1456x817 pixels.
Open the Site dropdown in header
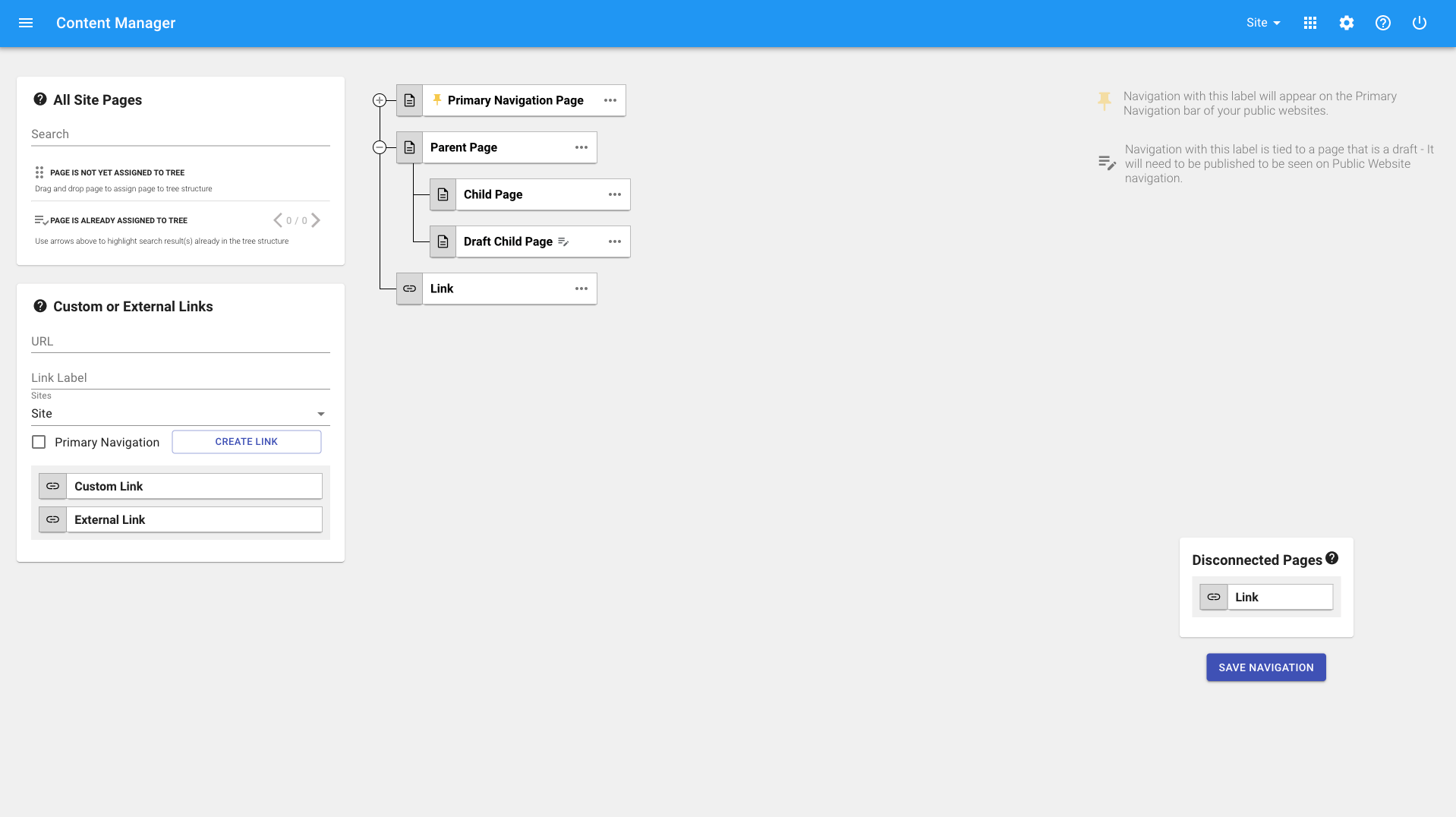tap(1263, 23)
